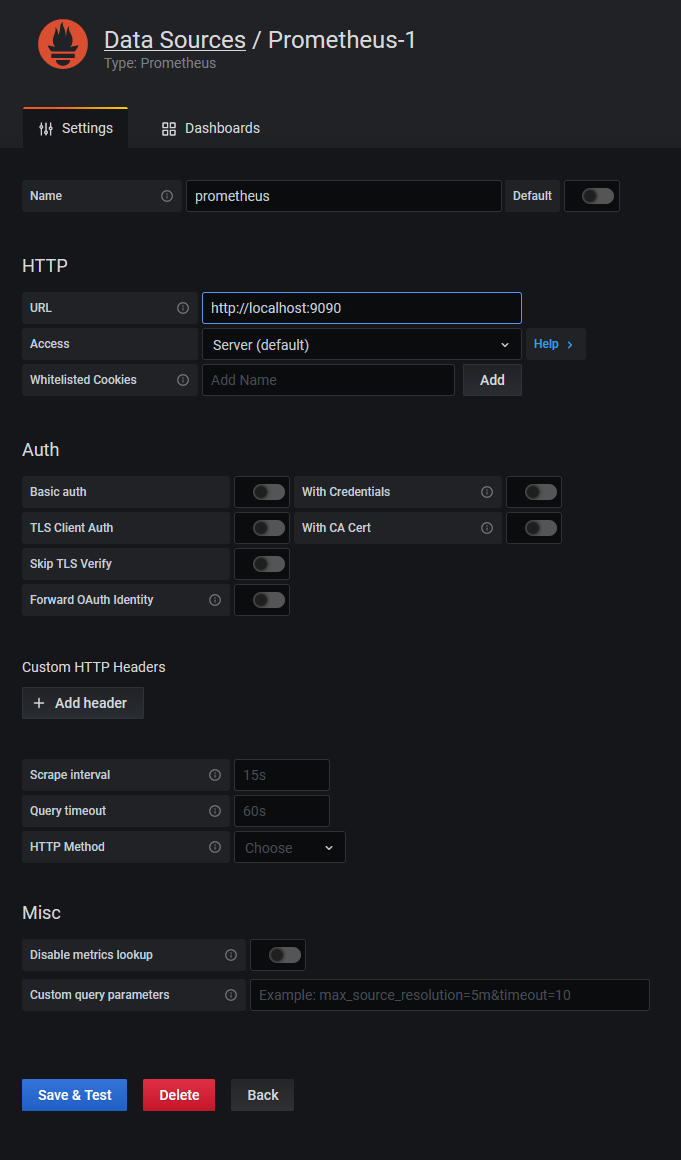Click the Prometheus torch logo icon
The image size is (681, 1160).
63,45
